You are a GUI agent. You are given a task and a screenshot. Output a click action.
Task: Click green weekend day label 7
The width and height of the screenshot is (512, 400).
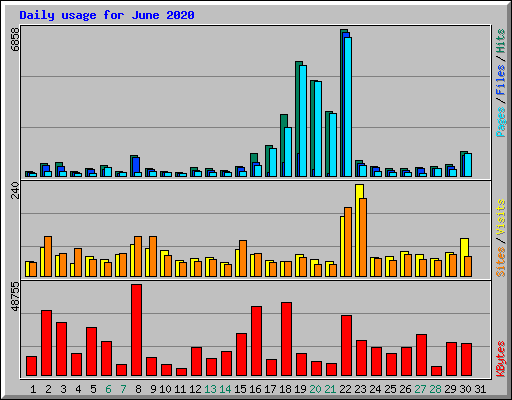coord(123,389)
